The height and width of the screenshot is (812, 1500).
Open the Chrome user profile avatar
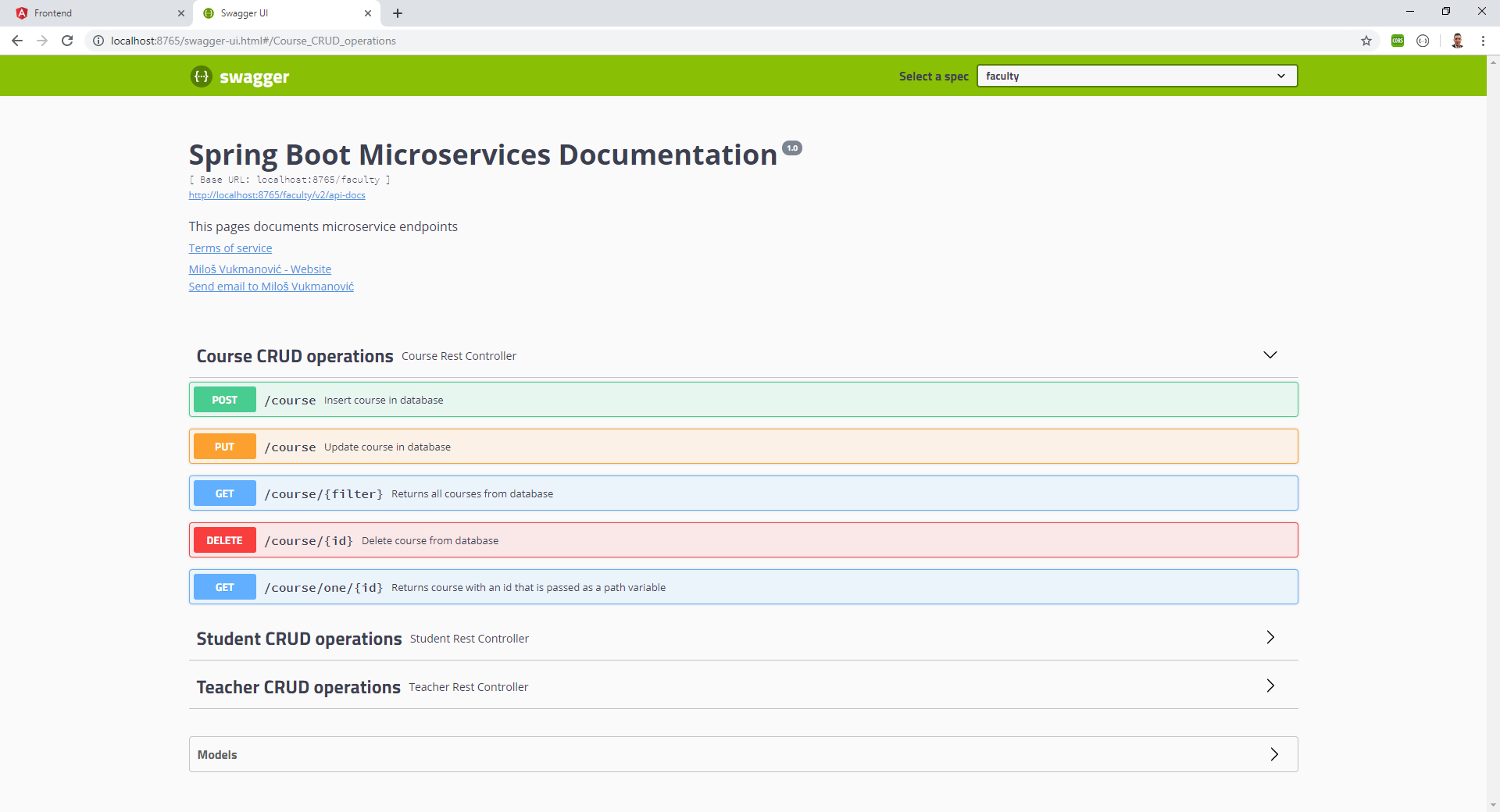pos(1457,41)
